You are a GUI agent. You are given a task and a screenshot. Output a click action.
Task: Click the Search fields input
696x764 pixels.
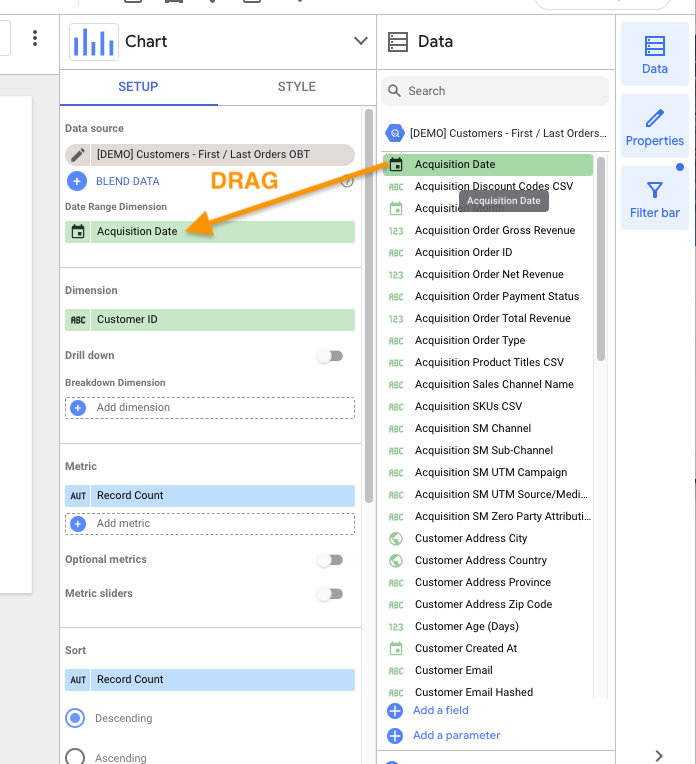[495, 91]
